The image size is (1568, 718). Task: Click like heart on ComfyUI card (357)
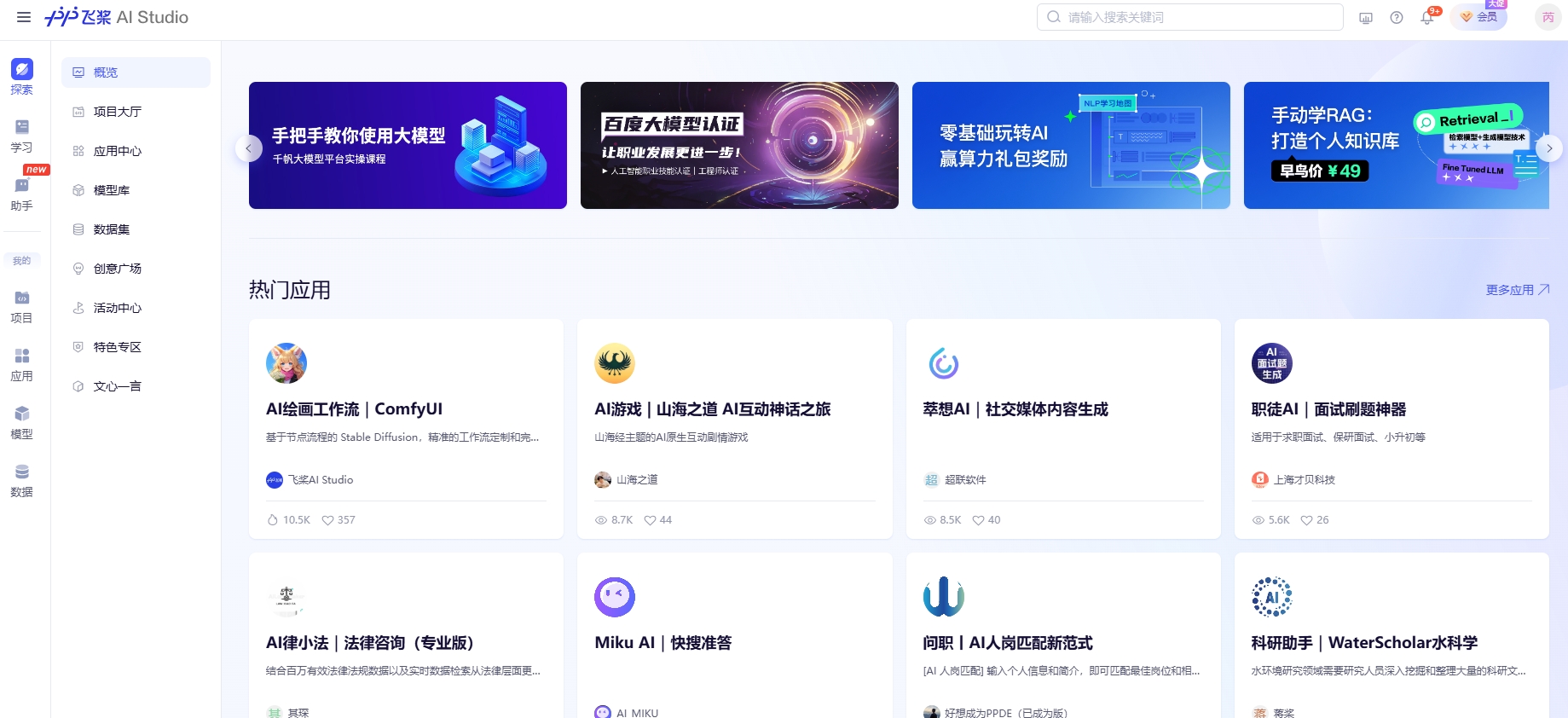(327, 520)
